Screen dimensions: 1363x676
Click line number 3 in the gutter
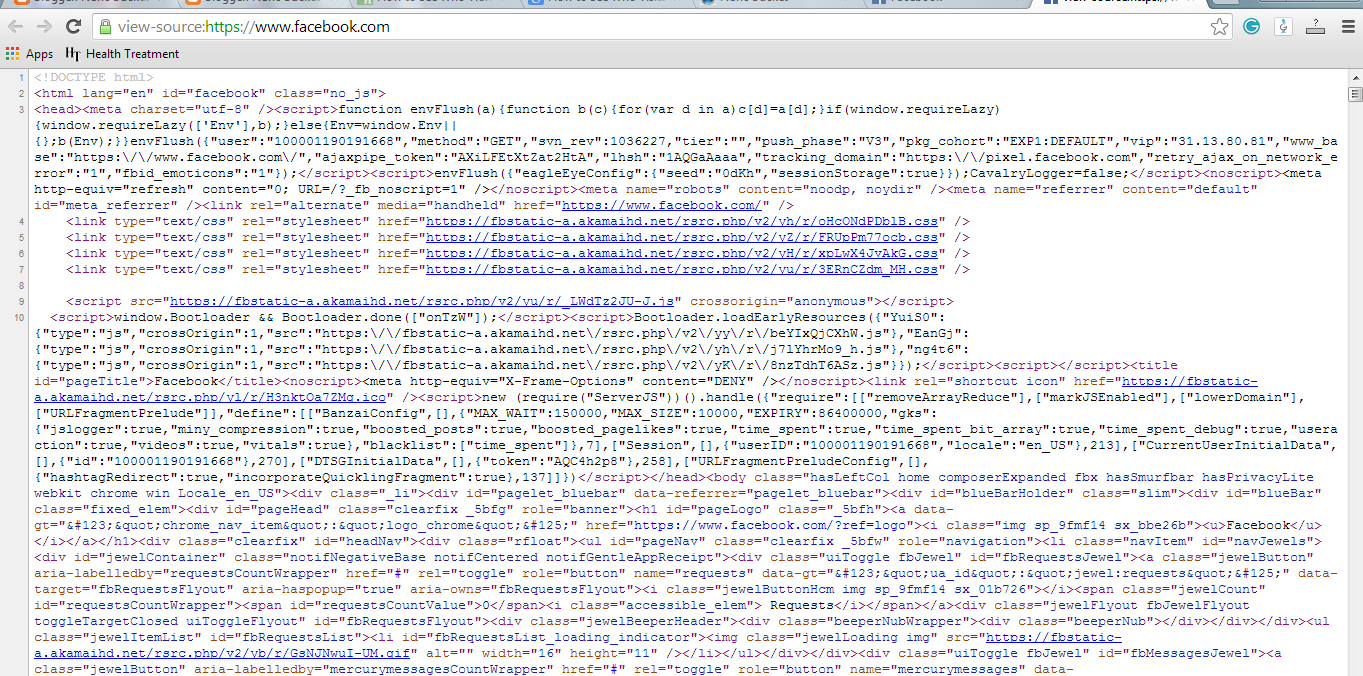[22, 109]
